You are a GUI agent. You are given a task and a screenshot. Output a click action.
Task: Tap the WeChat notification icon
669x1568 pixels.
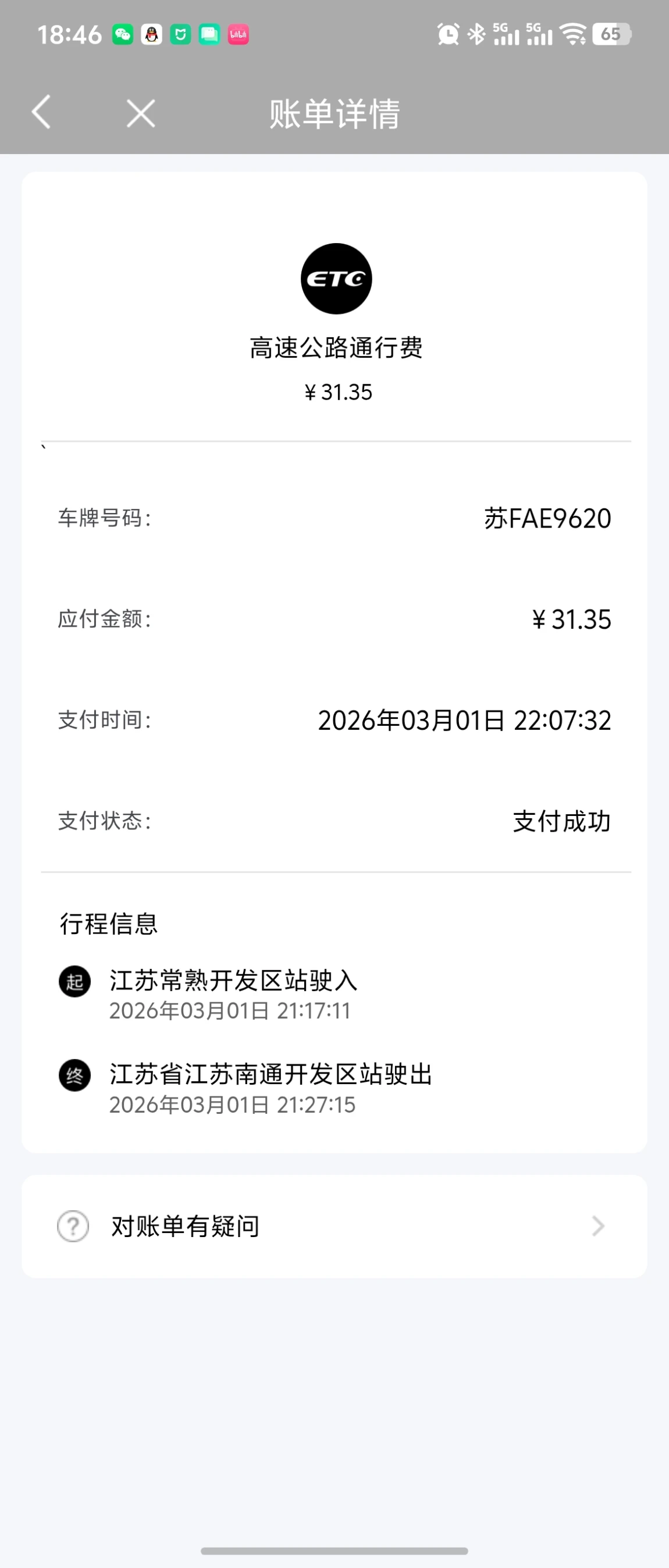pyautogui.click(x=123, y=35)
